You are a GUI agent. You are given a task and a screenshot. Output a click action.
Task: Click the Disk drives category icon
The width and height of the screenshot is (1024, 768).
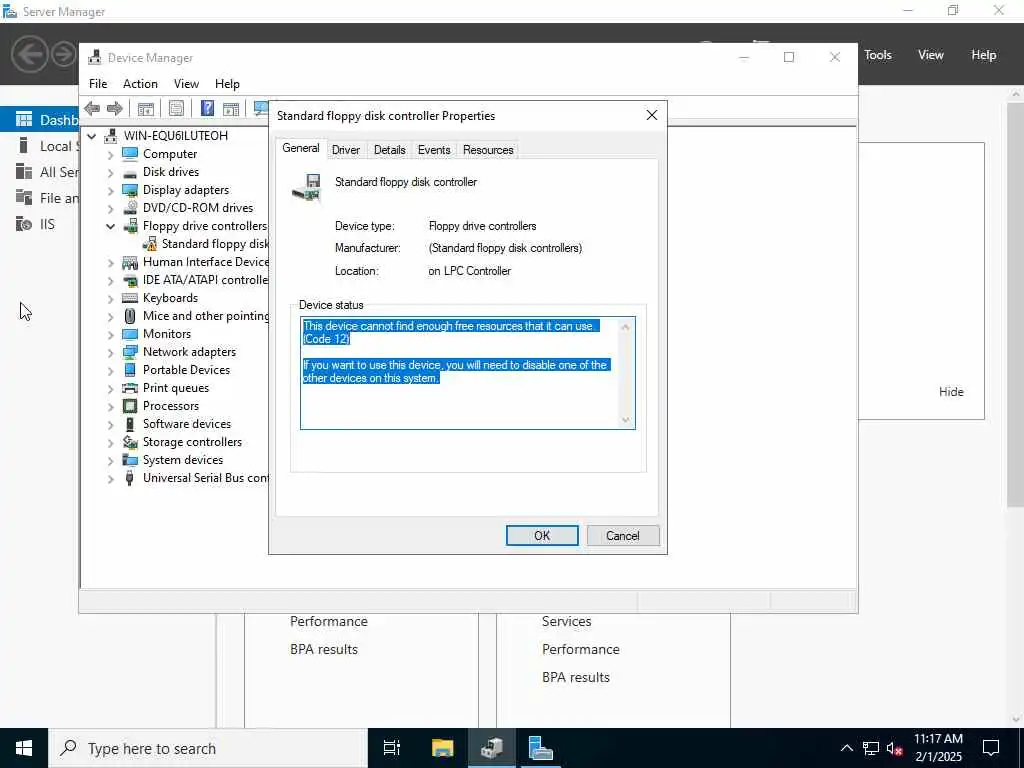pos(130,172)
